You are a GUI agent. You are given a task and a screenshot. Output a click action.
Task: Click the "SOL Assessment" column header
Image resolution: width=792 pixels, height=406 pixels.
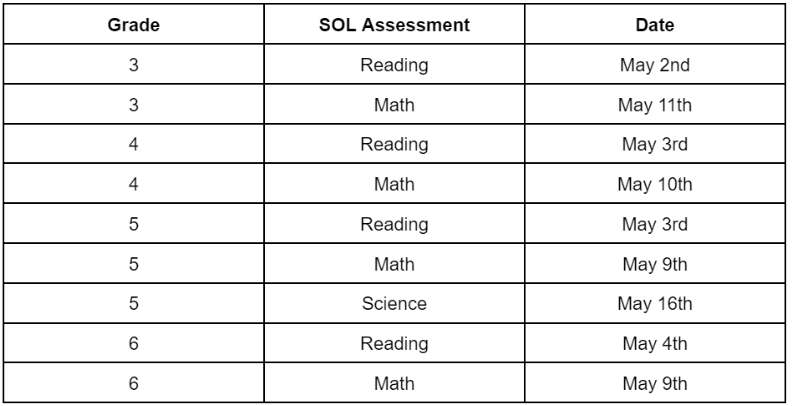(394, 24)
